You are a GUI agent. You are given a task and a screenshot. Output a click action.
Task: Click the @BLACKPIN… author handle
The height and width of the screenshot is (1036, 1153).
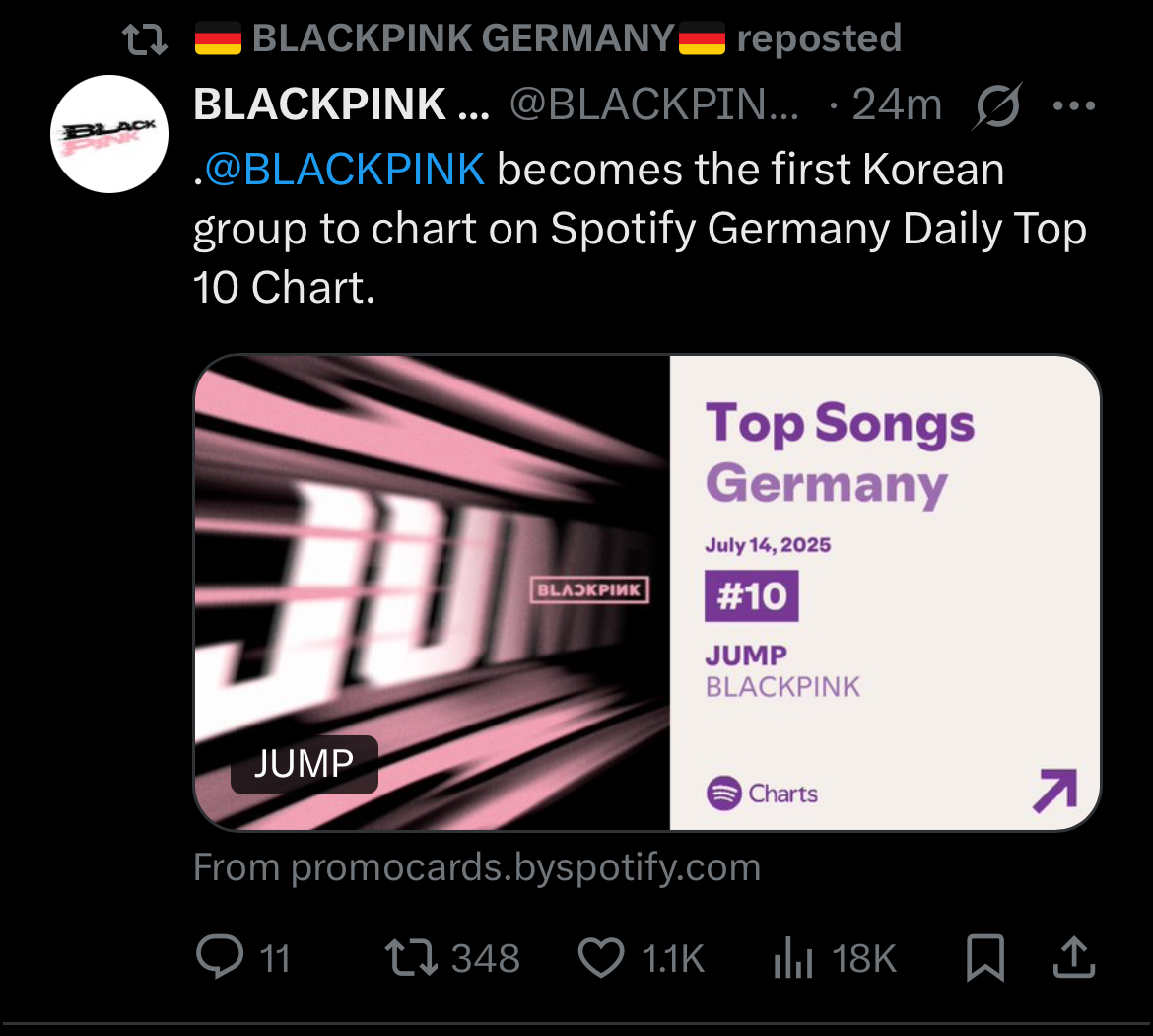click(x=654, y=105)
